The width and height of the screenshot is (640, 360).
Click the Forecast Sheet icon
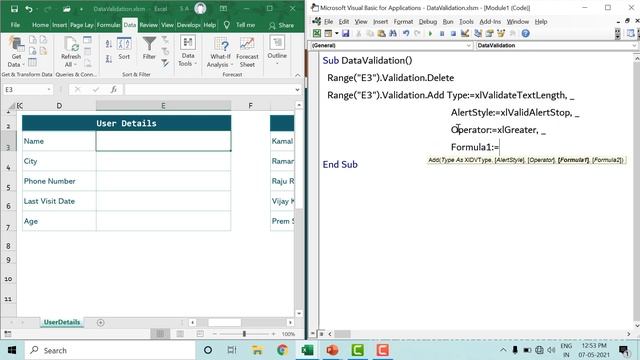(247, 52)
